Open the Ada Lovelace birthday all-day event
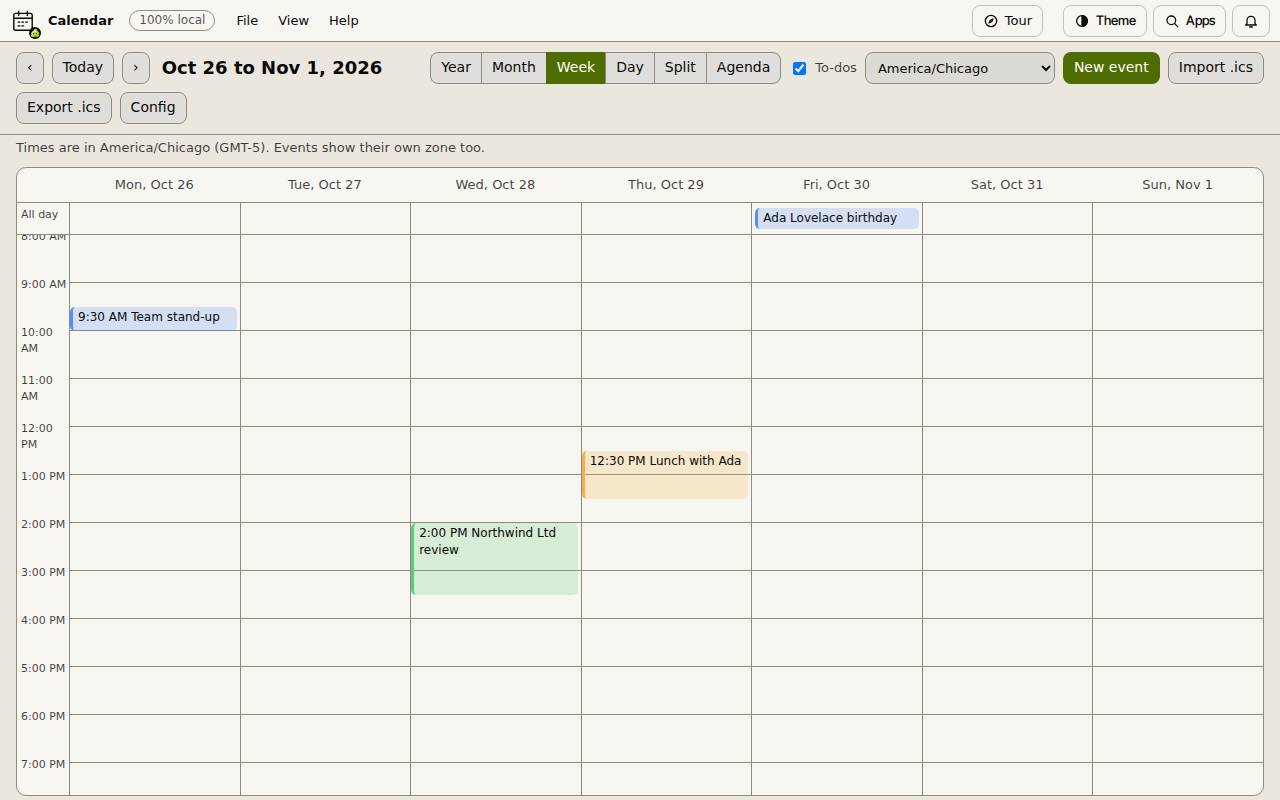 (837, 218)
